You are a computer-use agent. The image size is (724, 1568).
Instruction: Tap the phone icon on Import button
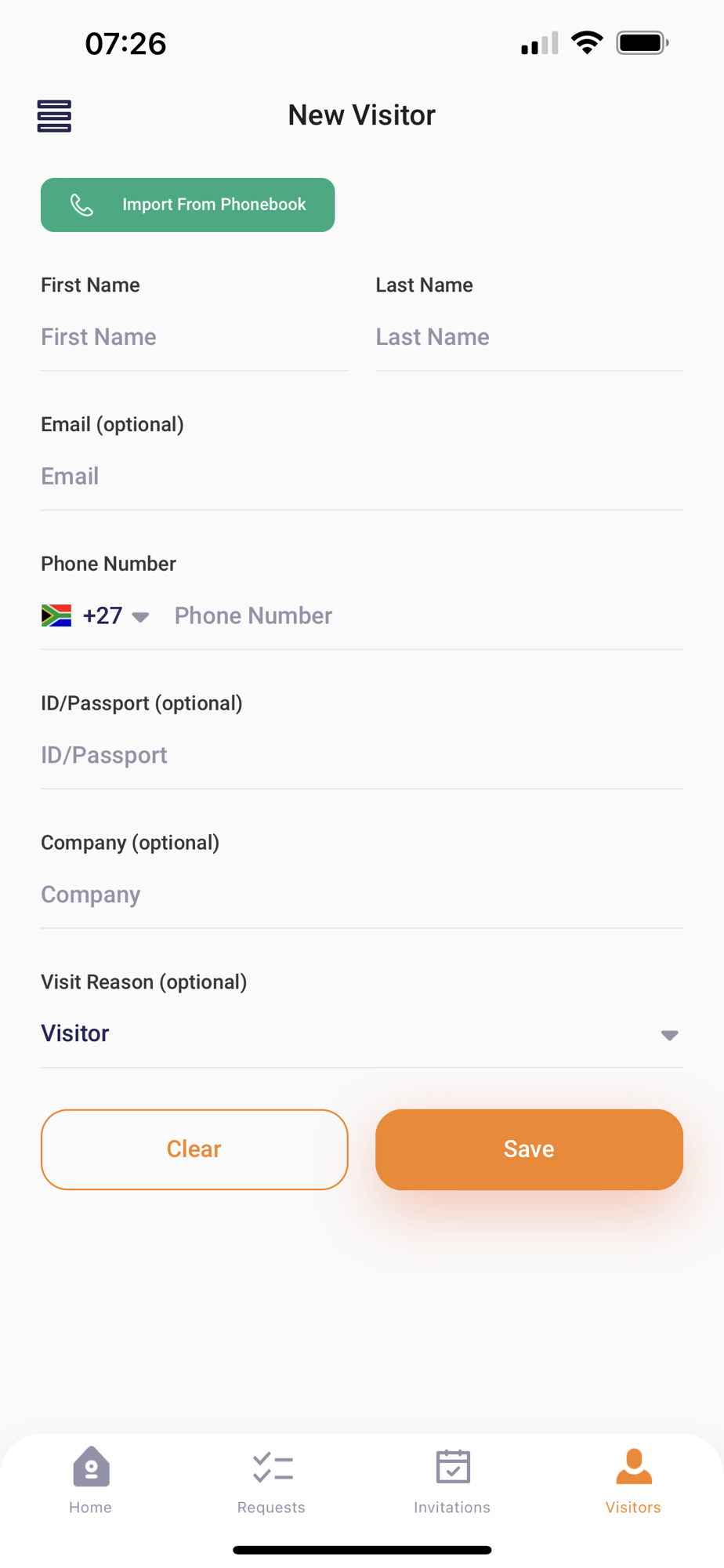(x=81, y=205)
